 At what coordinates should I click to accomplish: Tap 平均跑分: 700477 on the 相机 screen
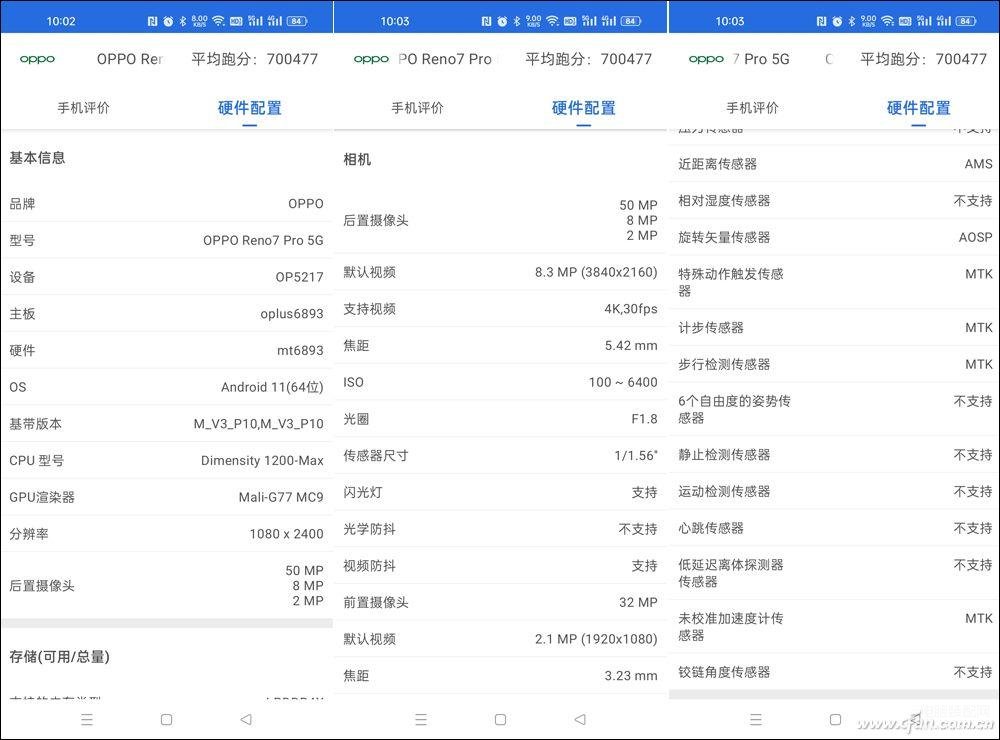589,59
